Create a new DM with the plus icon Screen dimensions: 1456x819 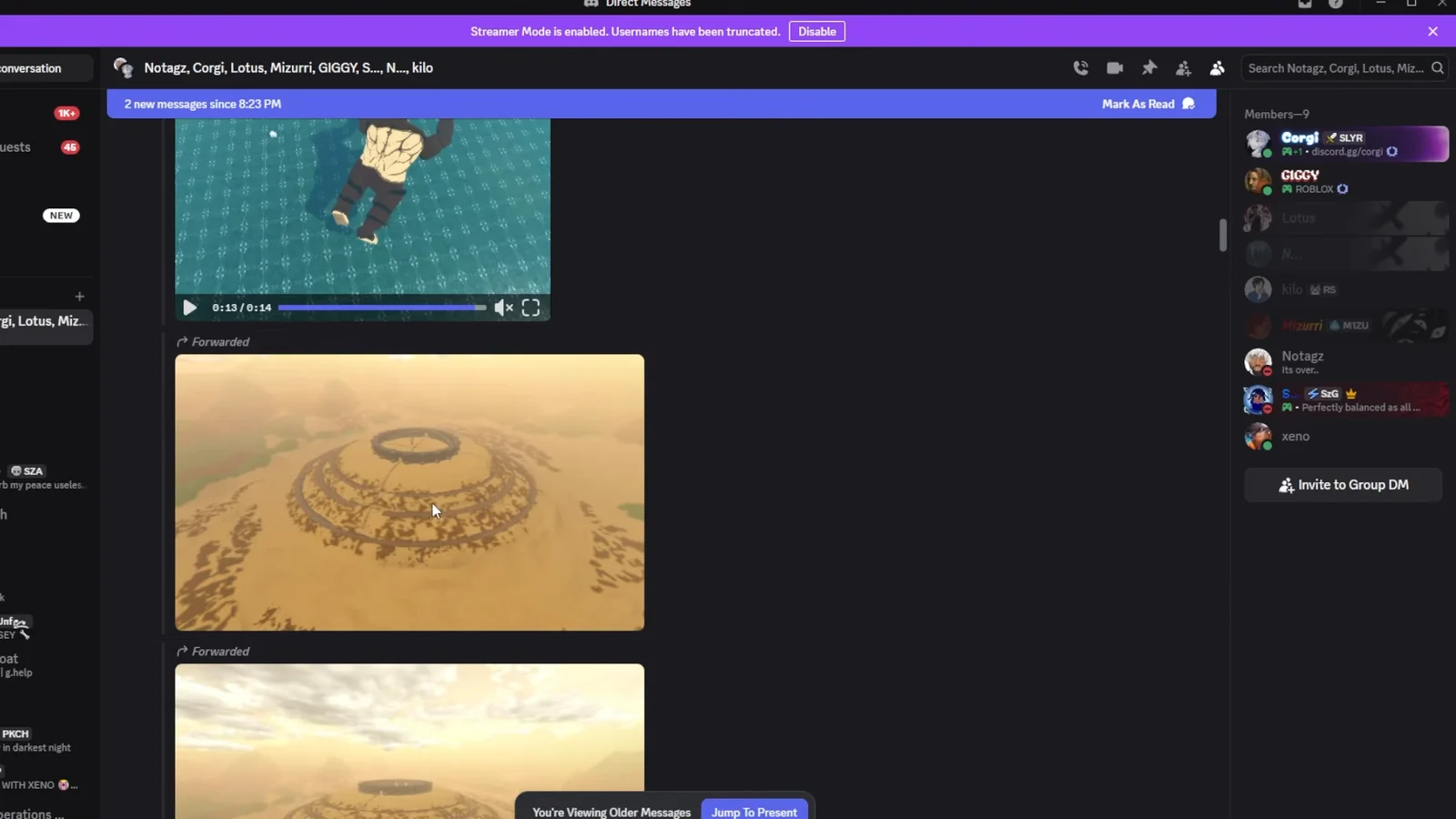tap(79, 297)
